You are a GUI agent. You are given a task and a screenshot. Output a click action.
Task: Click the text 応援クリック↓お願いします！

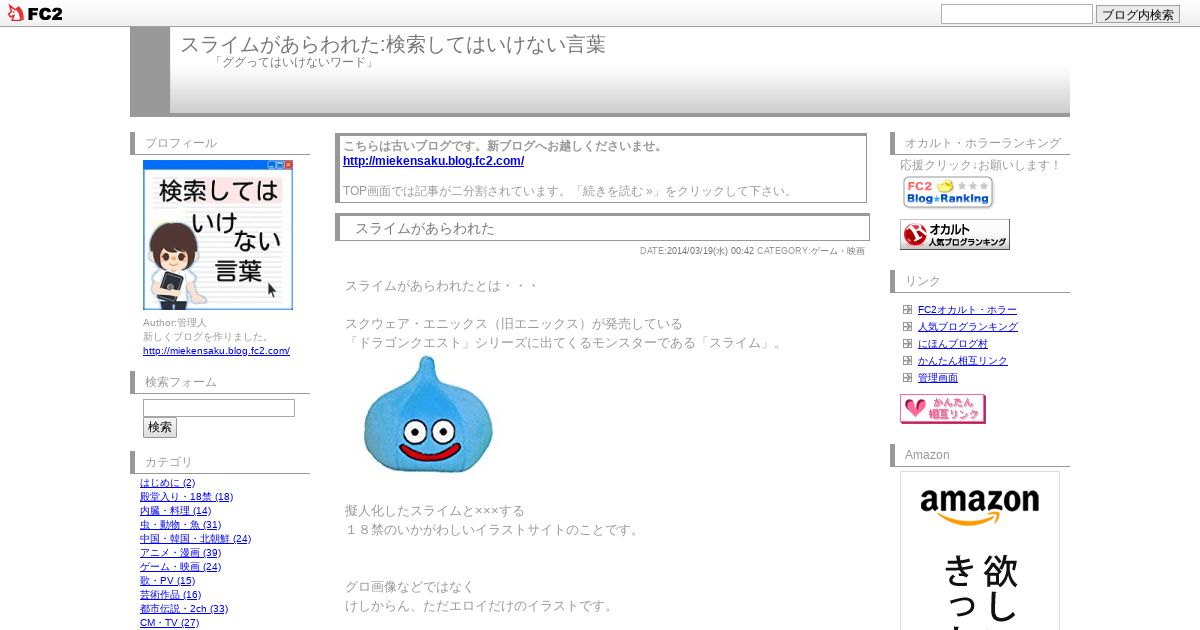coord(980,165)
